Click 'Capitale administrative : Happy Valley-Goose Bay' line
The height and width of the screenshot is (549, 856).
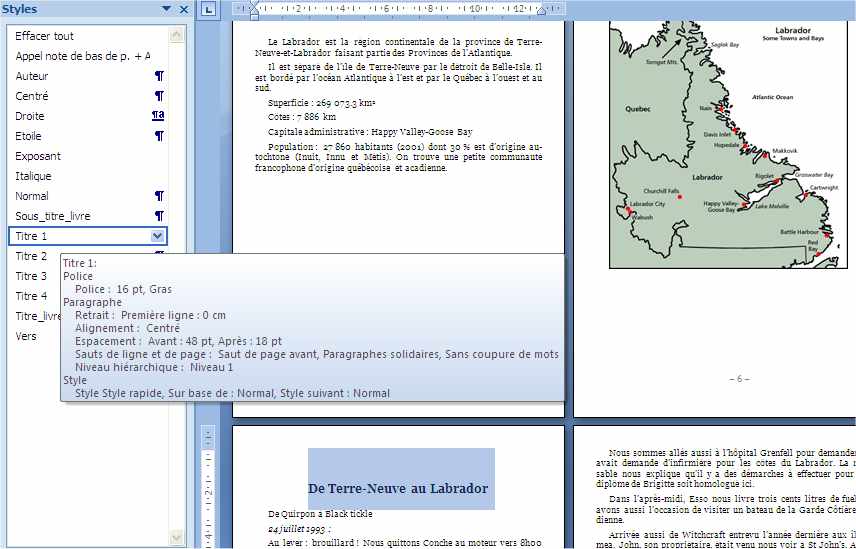click(370, 132)
